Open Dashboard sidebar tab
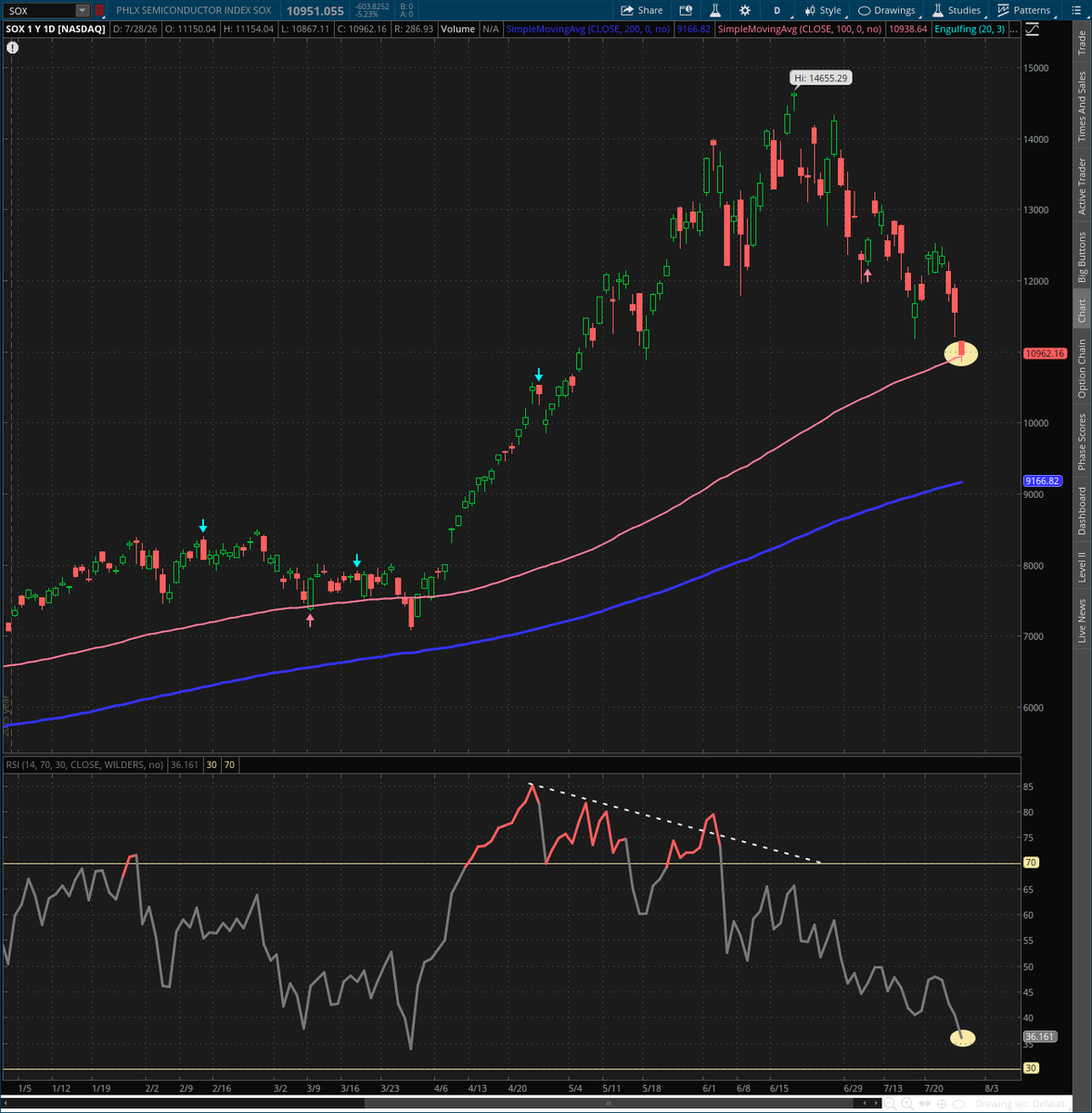Screen dimensions: 1092x1113 click(x=1082, y=511)
